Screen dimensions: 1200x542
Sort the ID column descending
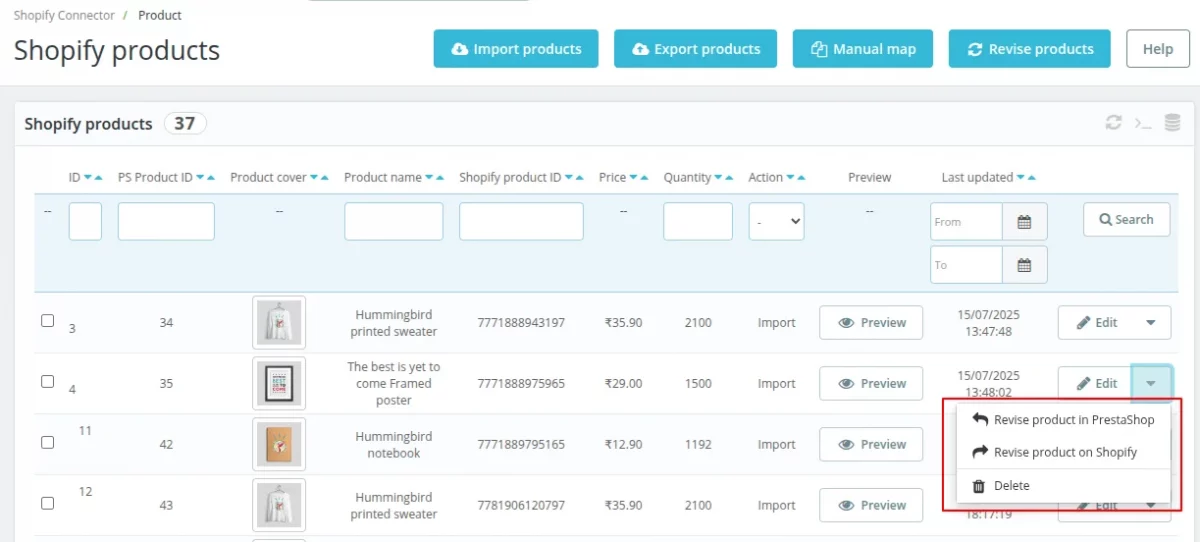[x=88, y=178]
